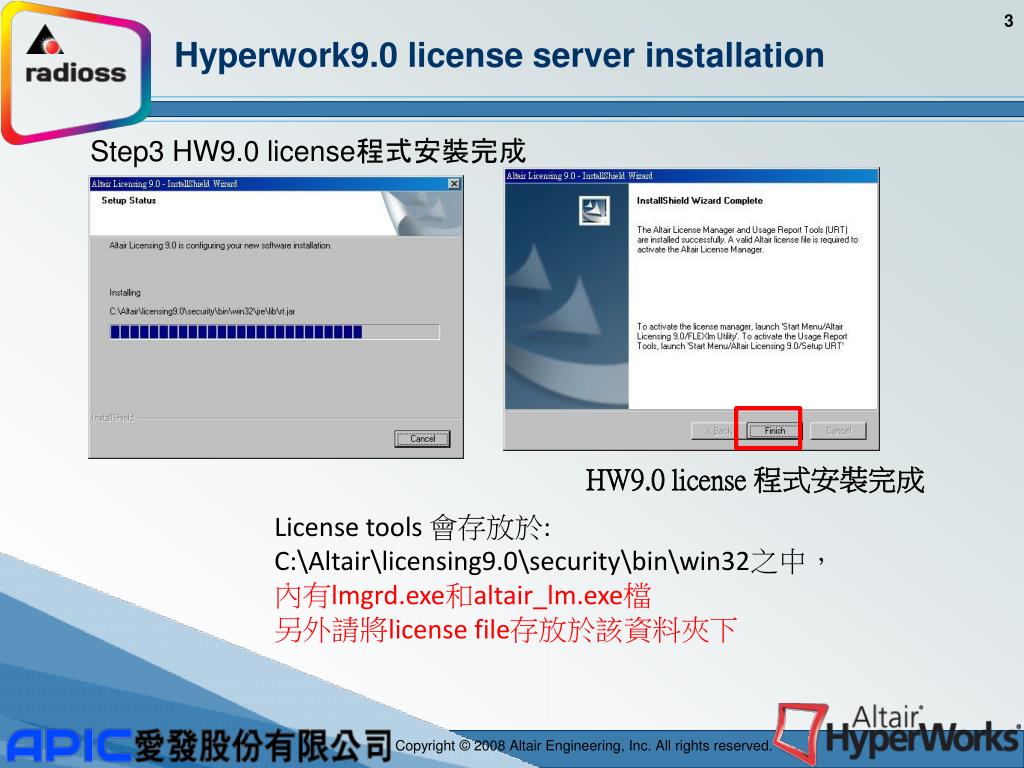
Task: Click the 'installed successfully' paragraph in the wizard
Action: click(x=747, y=240)
